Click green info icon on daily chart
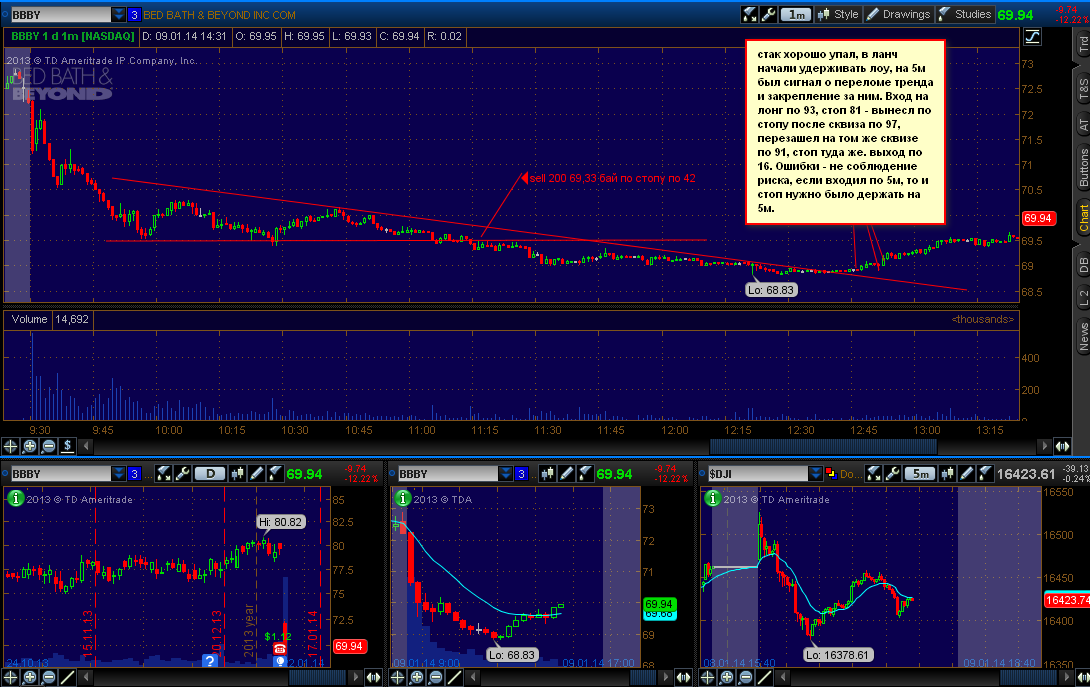The height and width of the screenshot is (687, 1090). pyautogui.click(x=15, y=498)
